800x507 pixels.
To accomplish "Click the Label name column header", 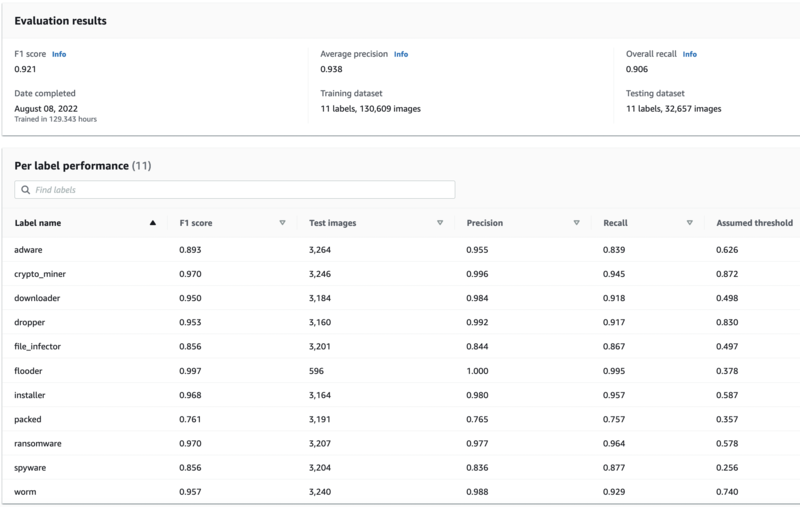I will (38, 223).
